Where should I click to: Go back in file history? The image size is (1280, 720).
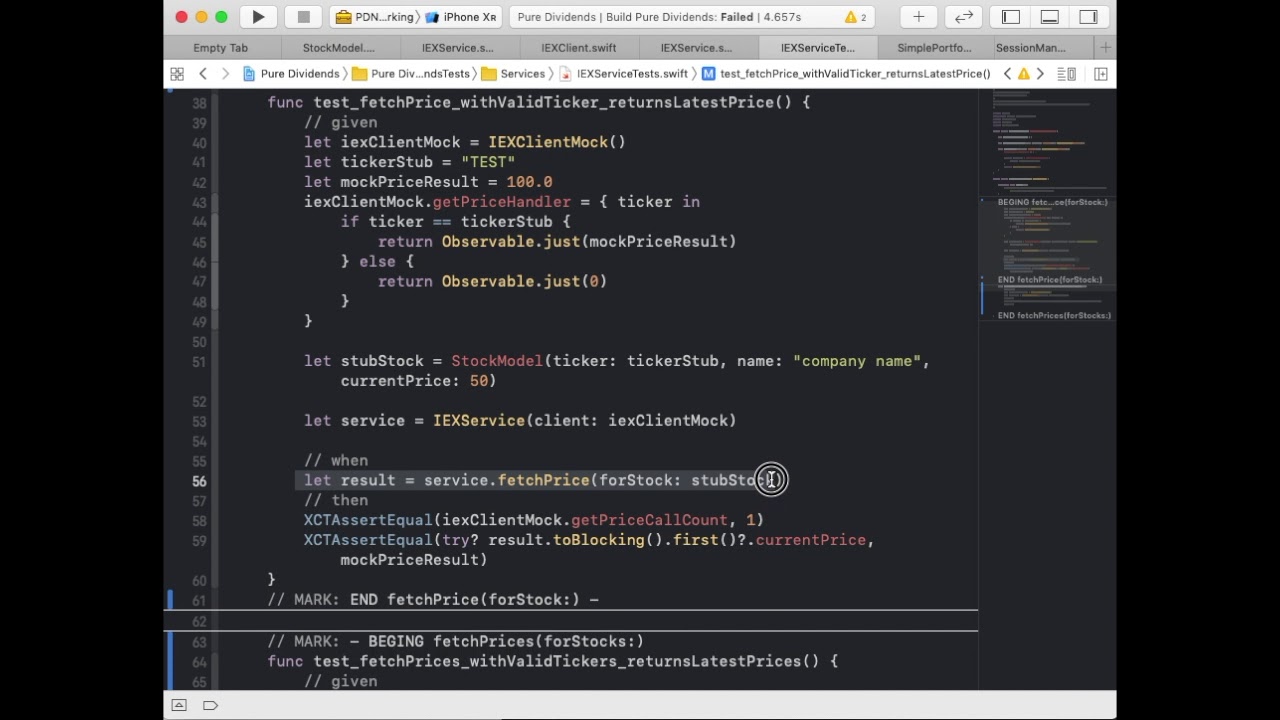(x=202, y=74)
